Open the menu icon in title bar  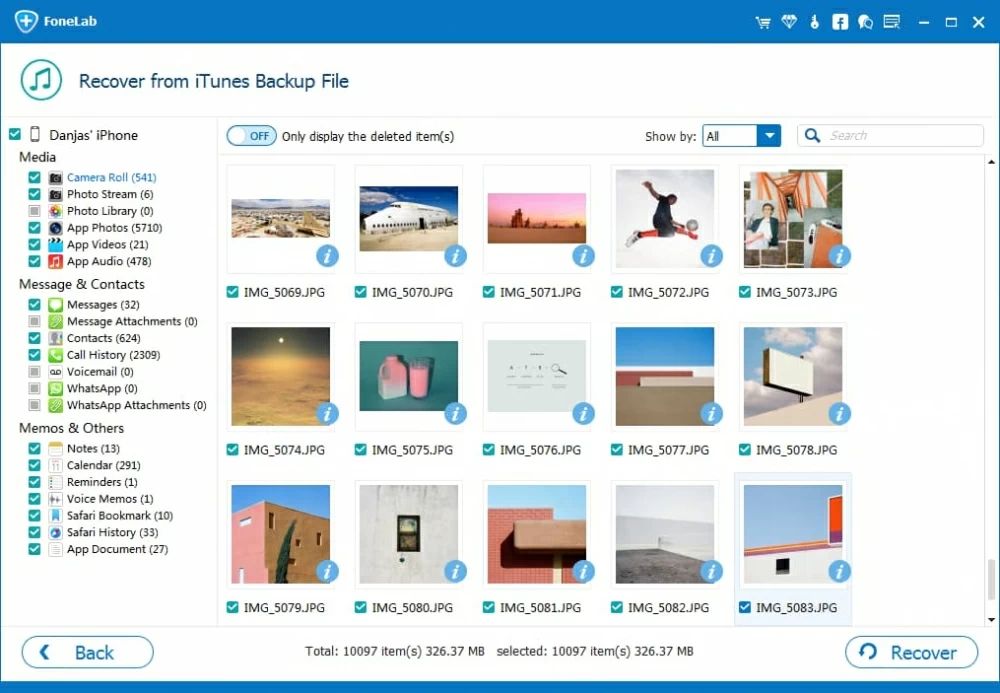click(891, 22)
